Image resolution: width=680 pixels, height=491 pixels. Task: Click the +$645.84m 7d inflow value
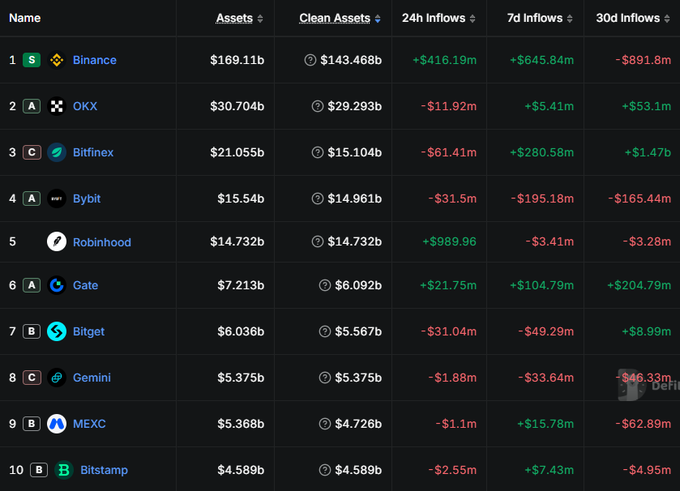tap(542, 60)
